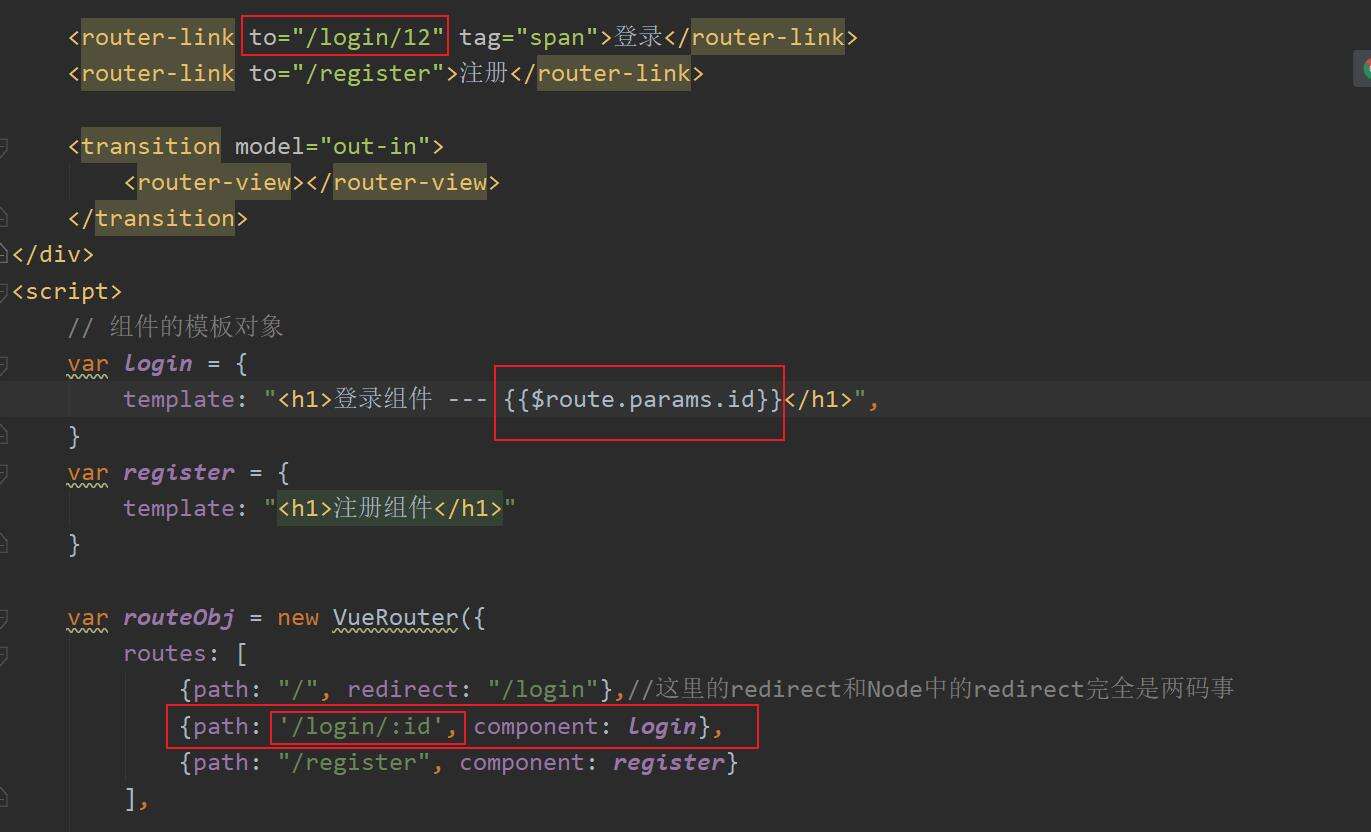
Task: Click fold marker at closing transition tag
Action: (x=3, y=216)
